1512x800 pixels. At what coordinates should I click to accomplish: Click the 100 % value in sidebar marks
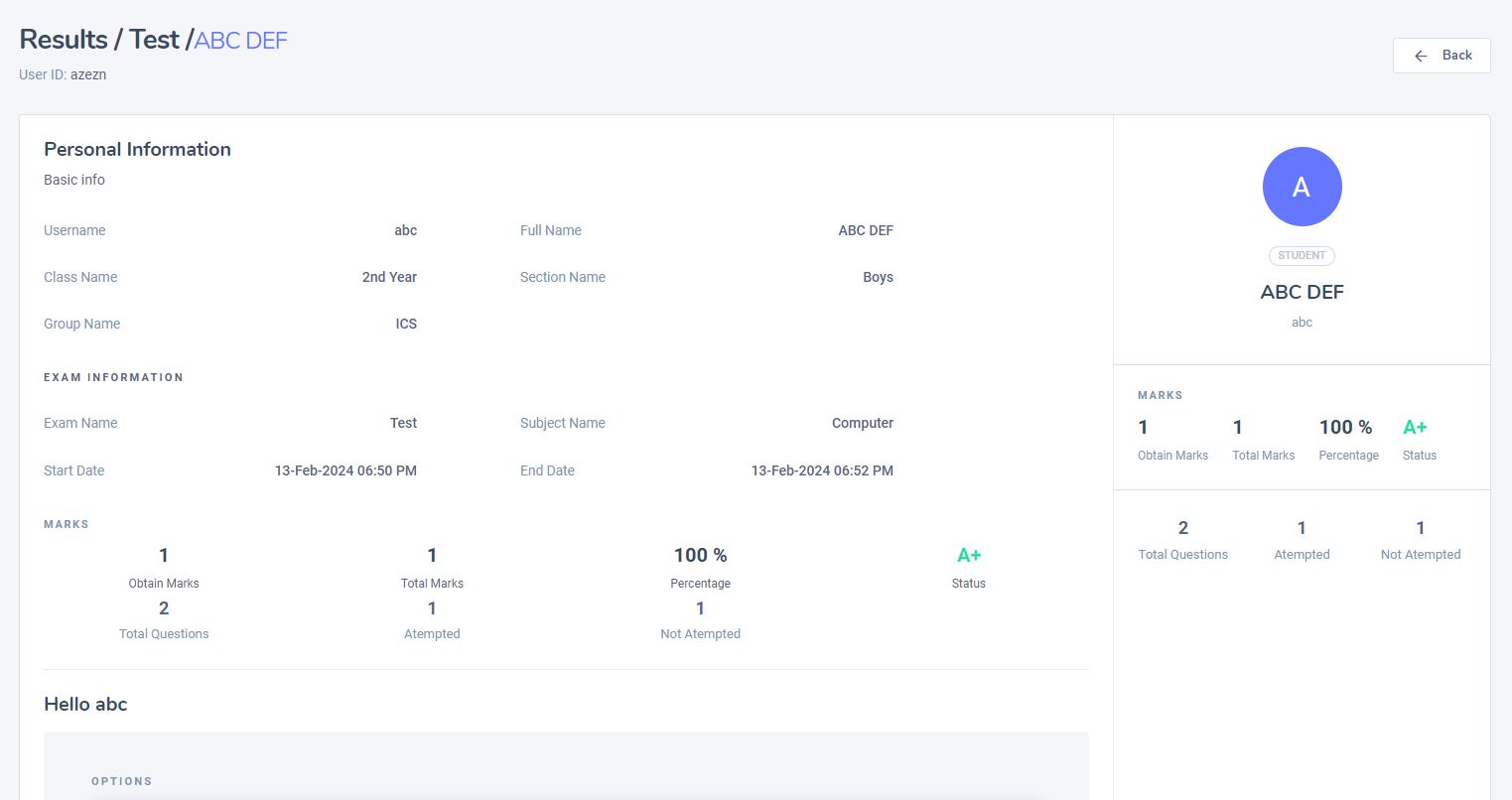pos(1345,427)
